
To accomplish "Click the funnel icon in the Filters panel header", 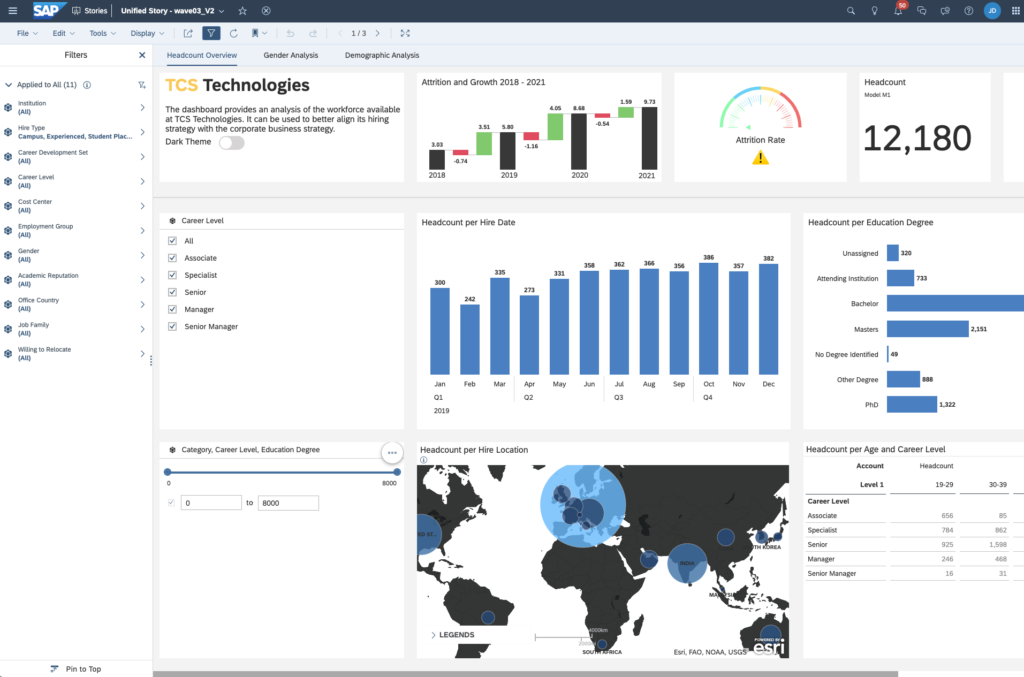I will (x=142, y=85).
